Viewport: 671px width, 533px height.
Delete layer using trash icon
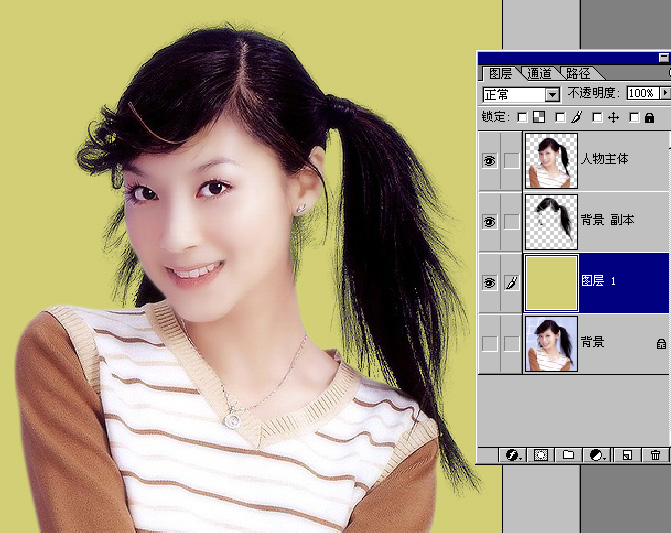(655, 455)
